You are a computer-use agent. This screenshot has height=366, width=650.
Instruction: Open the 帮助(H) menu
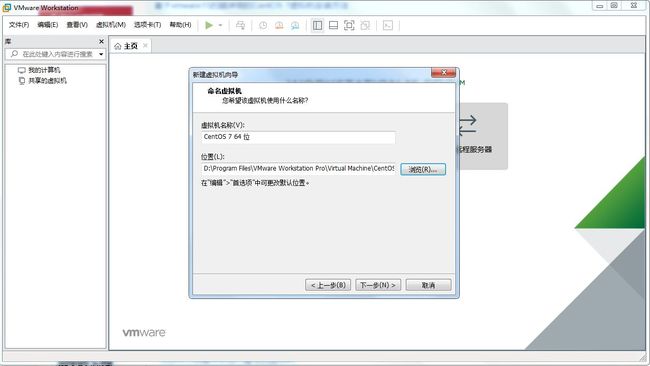(x=180, y=25)
